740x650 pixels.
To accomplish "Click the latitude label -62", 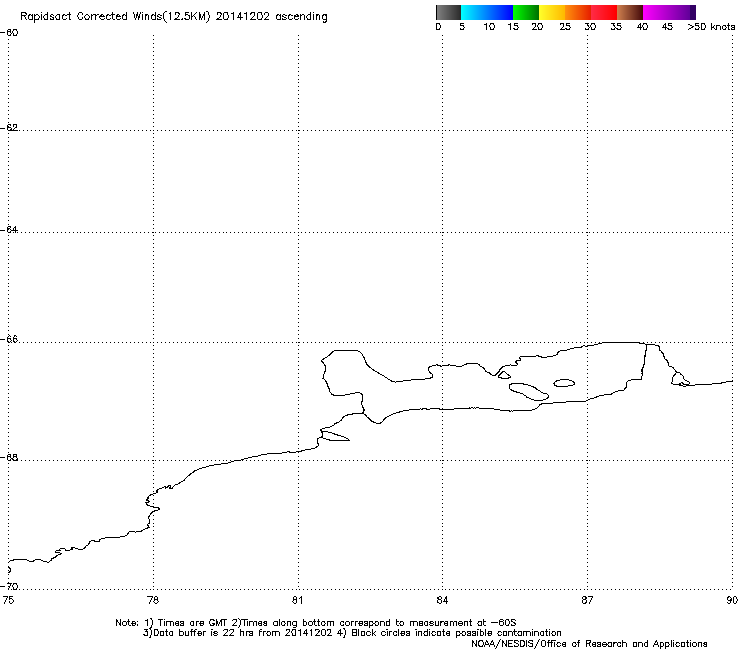I will click(x=9, y=127).
